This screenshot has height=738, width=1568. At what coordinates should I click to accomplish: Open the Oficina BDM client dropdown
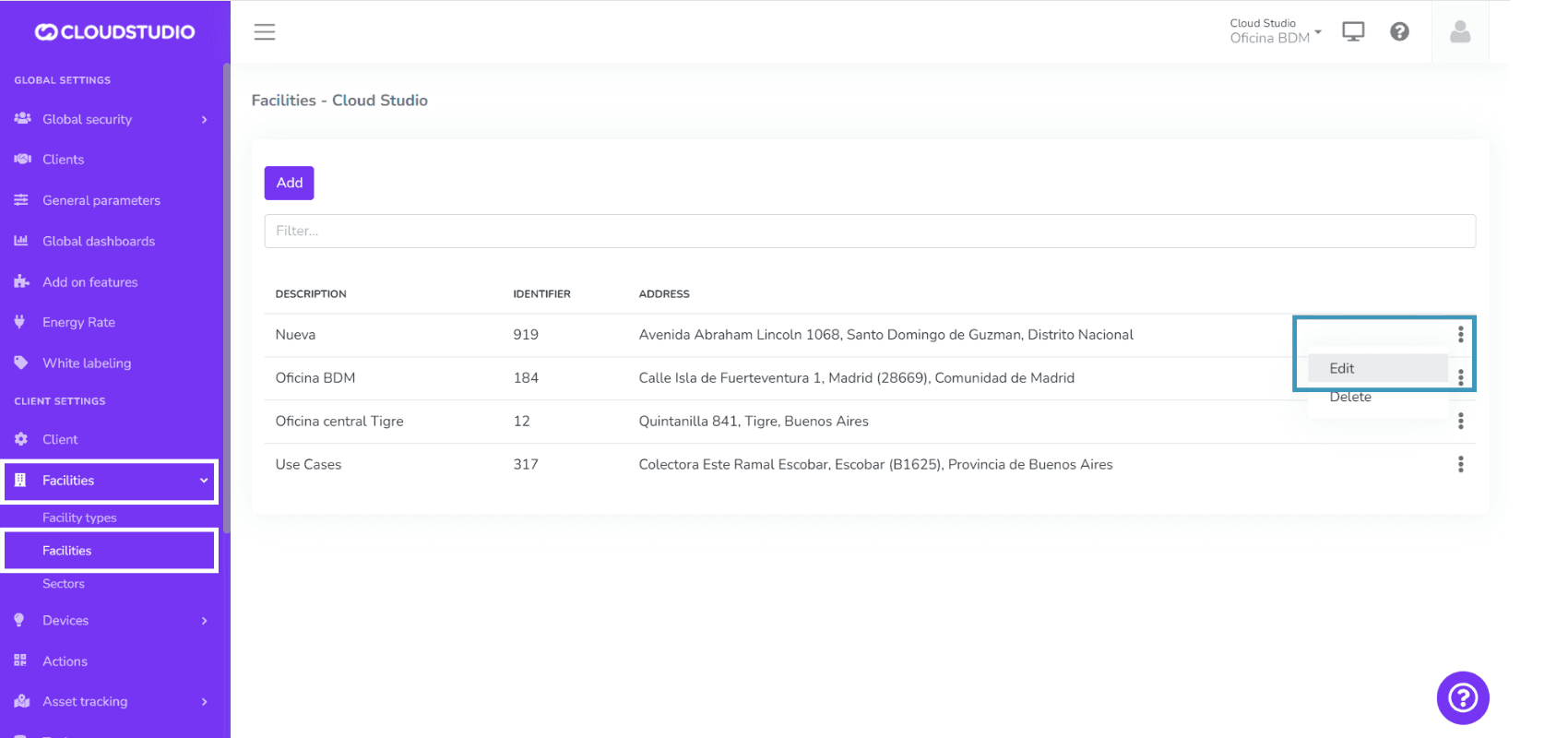click(x=1276, y=31)
